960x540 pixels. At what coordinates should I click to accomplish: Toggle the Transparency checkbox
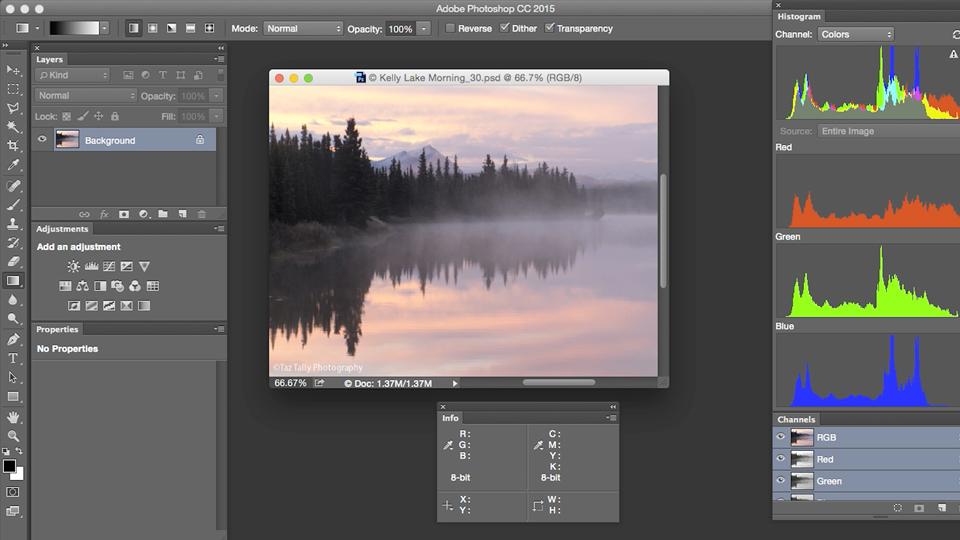click(x=550, y=28)
